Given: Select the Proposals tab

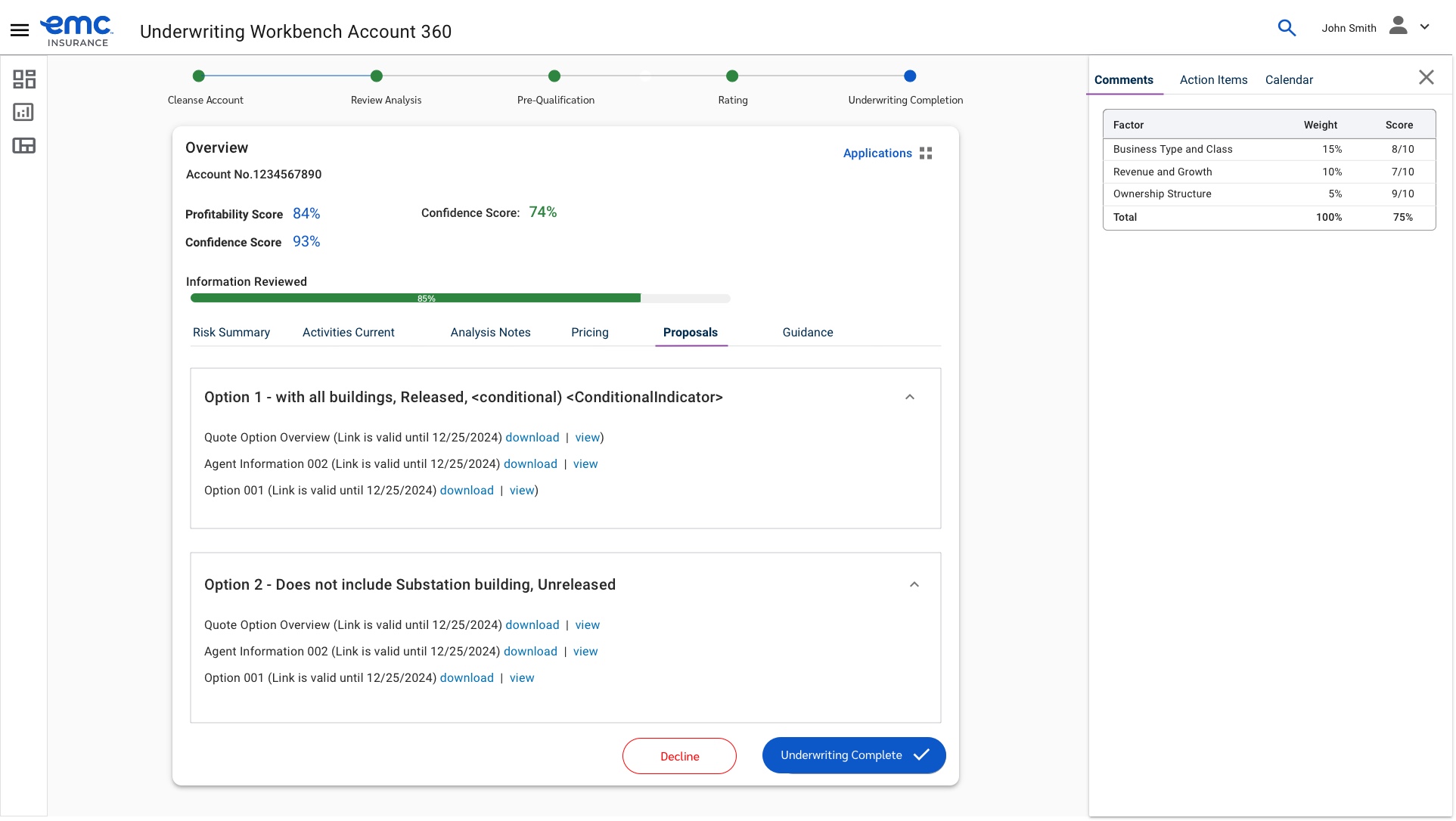Looking at the screenshot, I should coord(691,333).
